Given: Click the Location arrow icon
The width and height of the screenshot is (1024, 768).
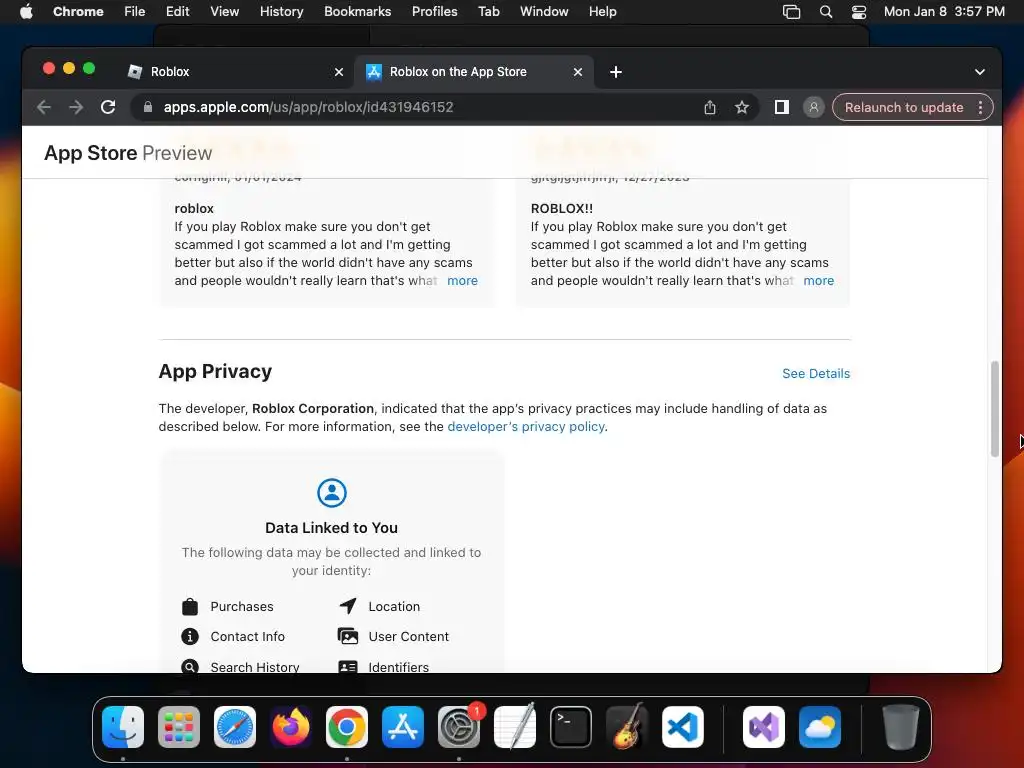Looking at the screenshot, I should click(348, 606).
